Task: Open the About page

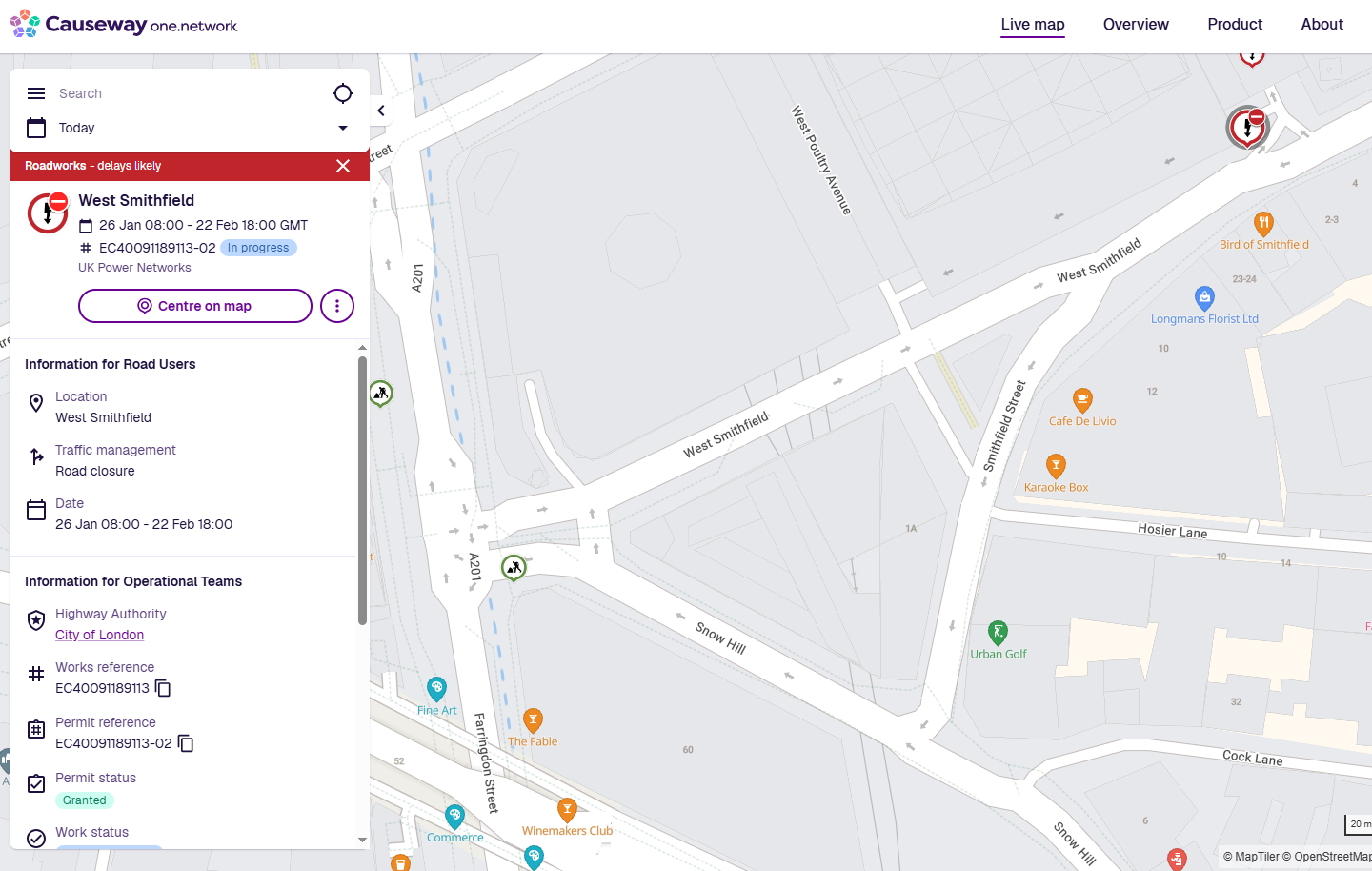Action: pyautogui.click(x=1322, y=25)
